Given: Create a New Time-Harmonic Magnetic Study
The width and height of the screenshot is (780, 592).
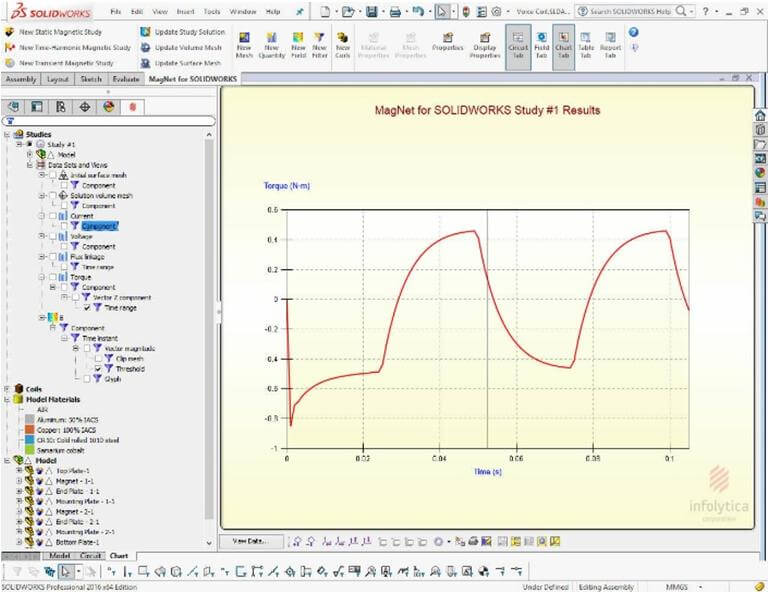Looking at the screenshot, I should [68, 47].
